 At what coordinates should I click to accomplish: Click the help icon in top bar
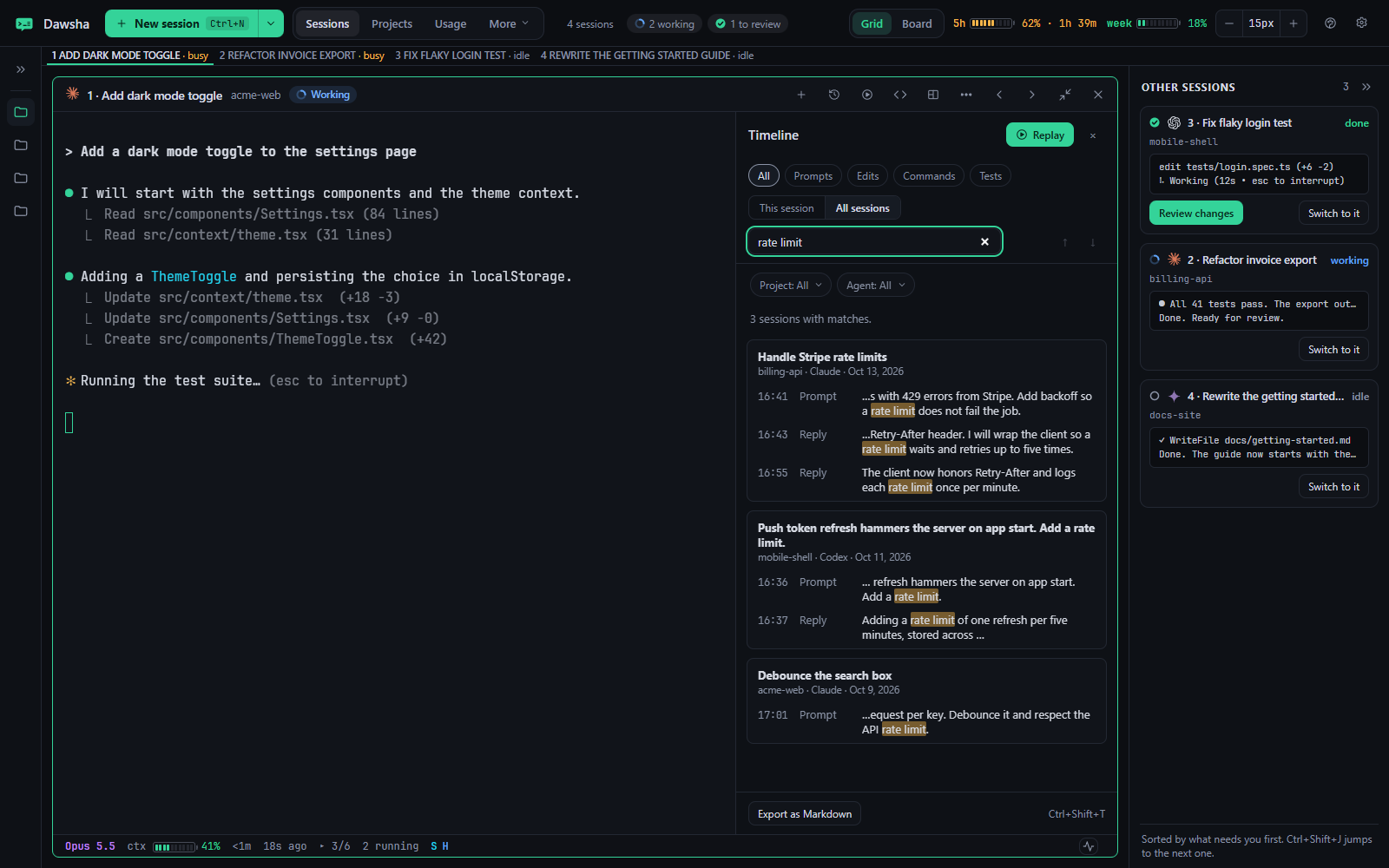(1330, 23)
